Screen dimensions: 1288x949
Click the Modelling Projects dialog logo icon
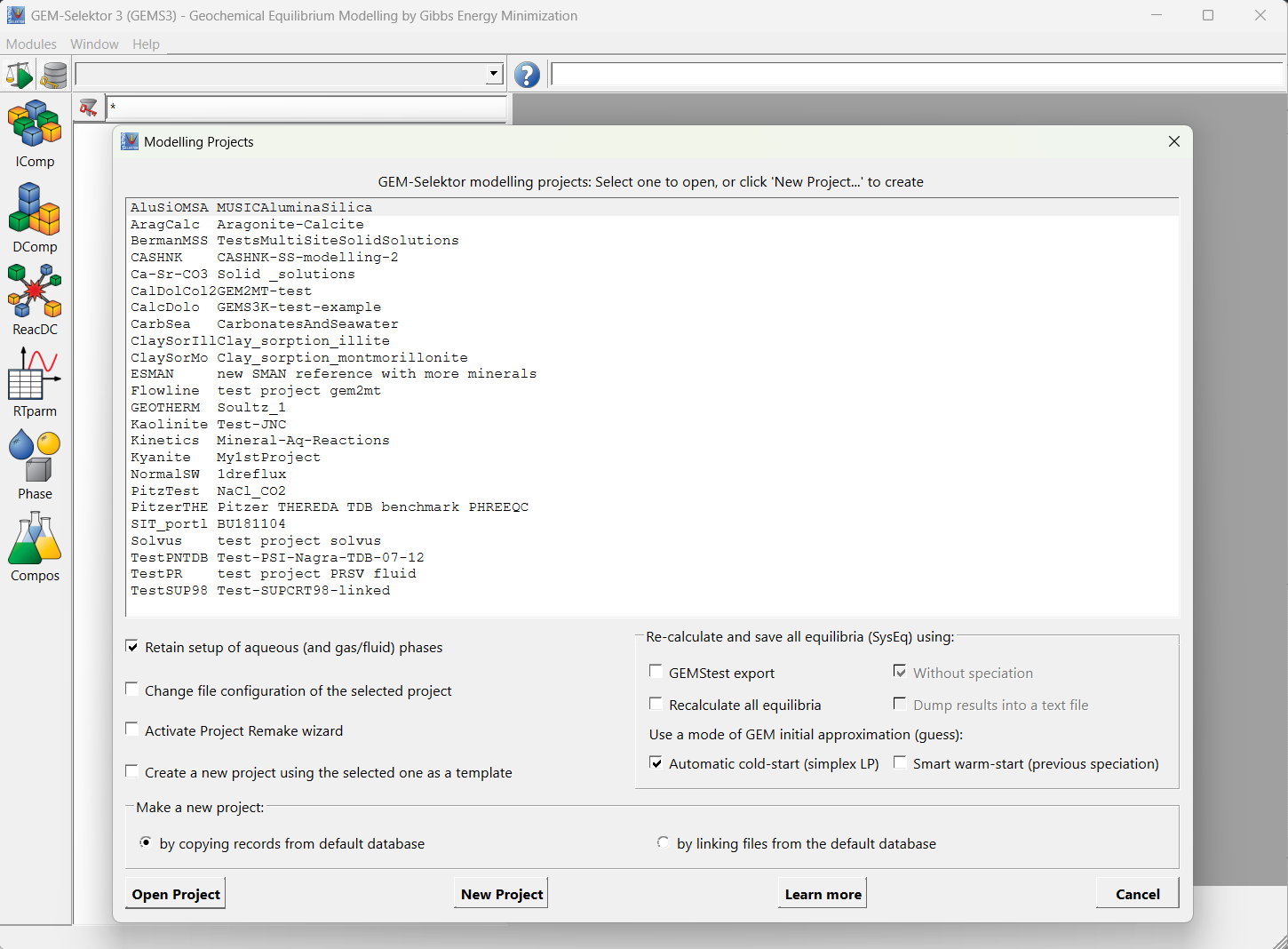[x=130, y=141]
